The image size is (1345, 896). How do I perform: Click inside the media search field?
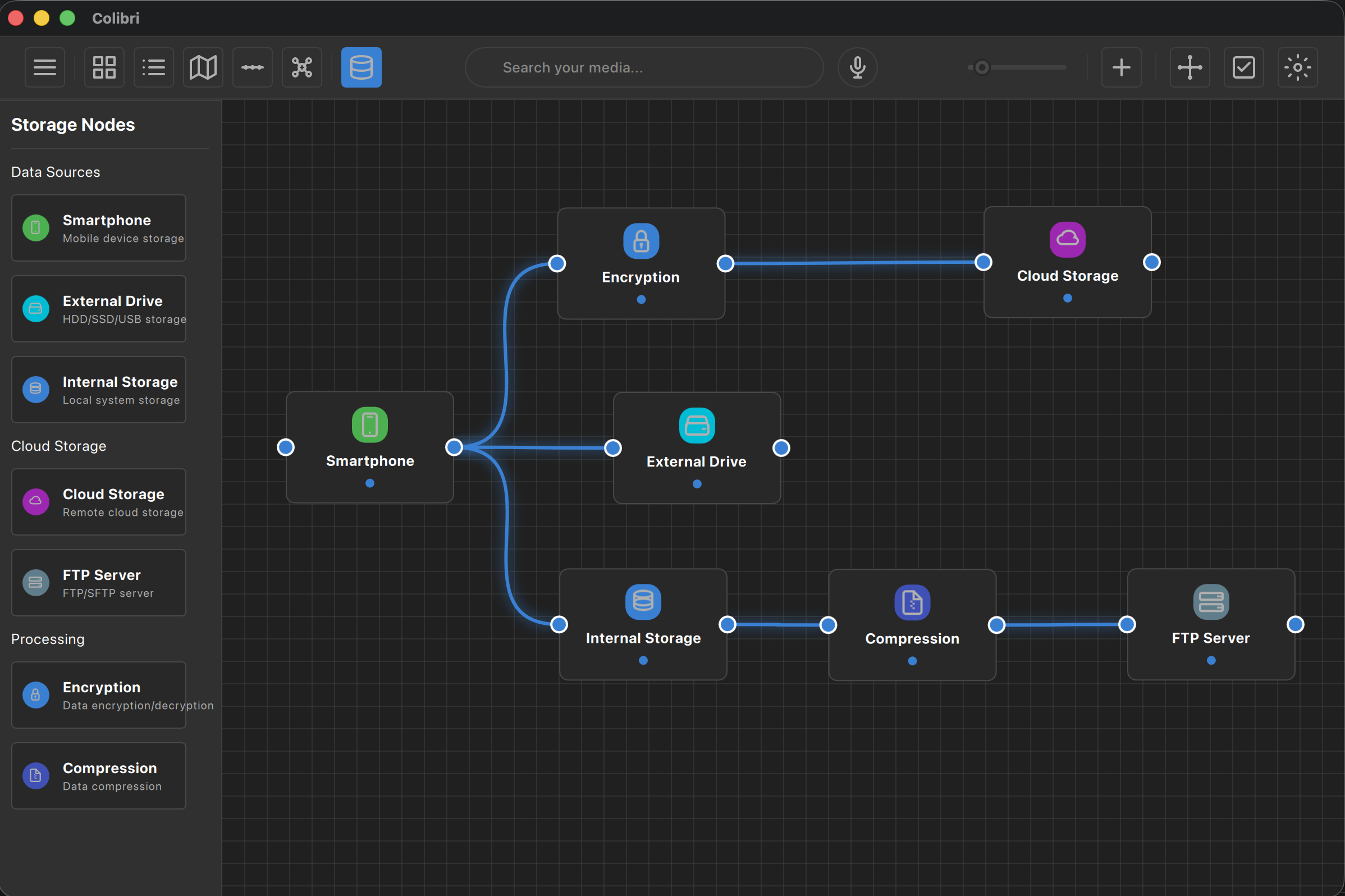tap(643, 67)
